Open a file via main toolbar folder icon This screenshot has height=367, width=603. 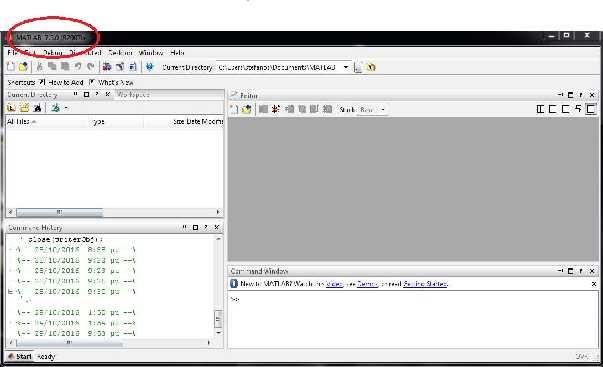click(23, 67)
